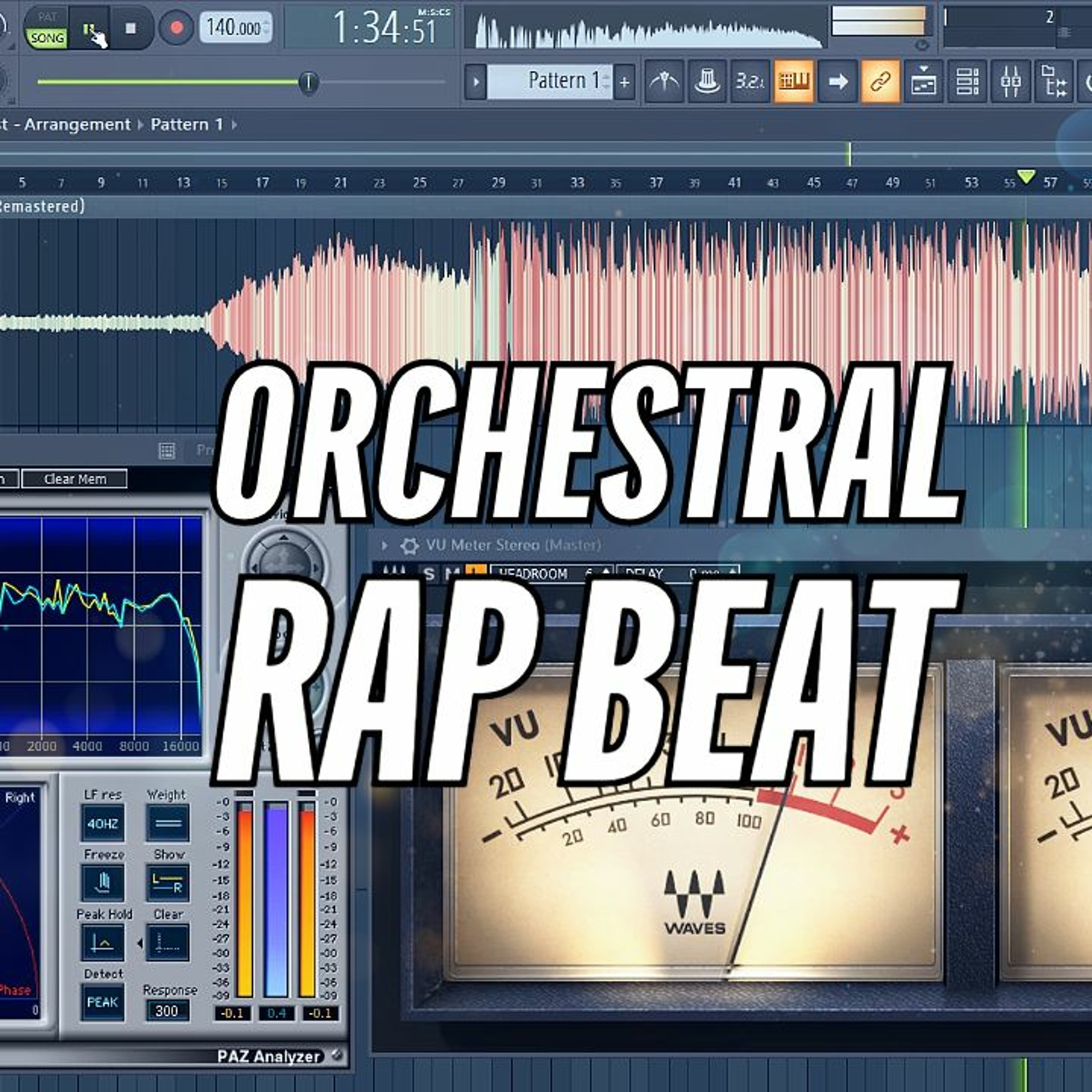Toggle the Show L/R button

point(168,883)
